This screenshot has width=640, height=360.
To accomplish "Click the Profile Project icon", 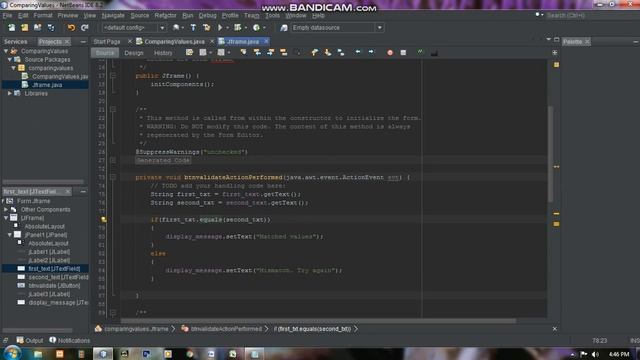I will pyautogui.click(x=256, y=28).
